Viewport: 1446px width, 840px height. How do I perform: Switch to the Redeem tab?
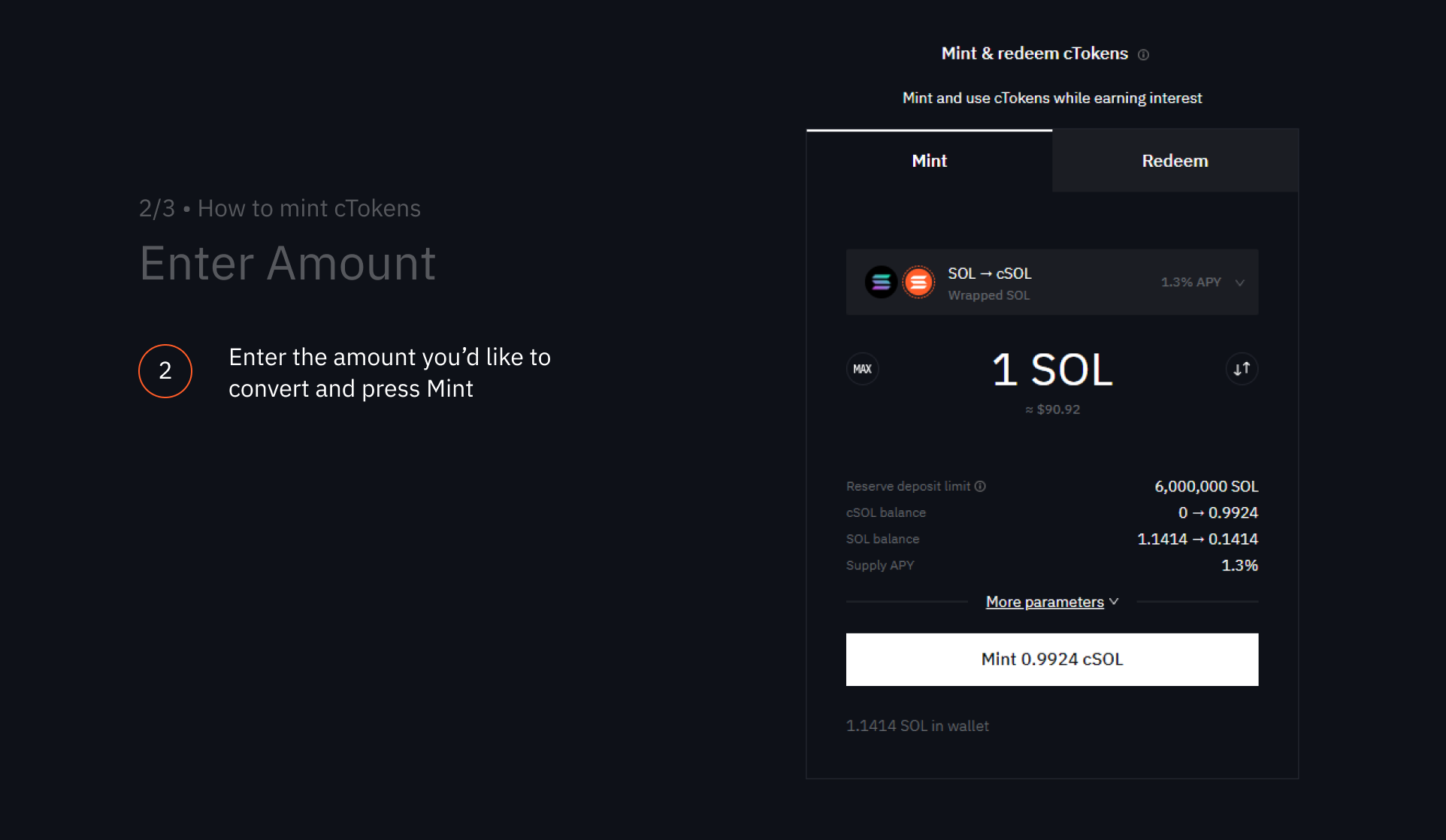coord(1175,161)
